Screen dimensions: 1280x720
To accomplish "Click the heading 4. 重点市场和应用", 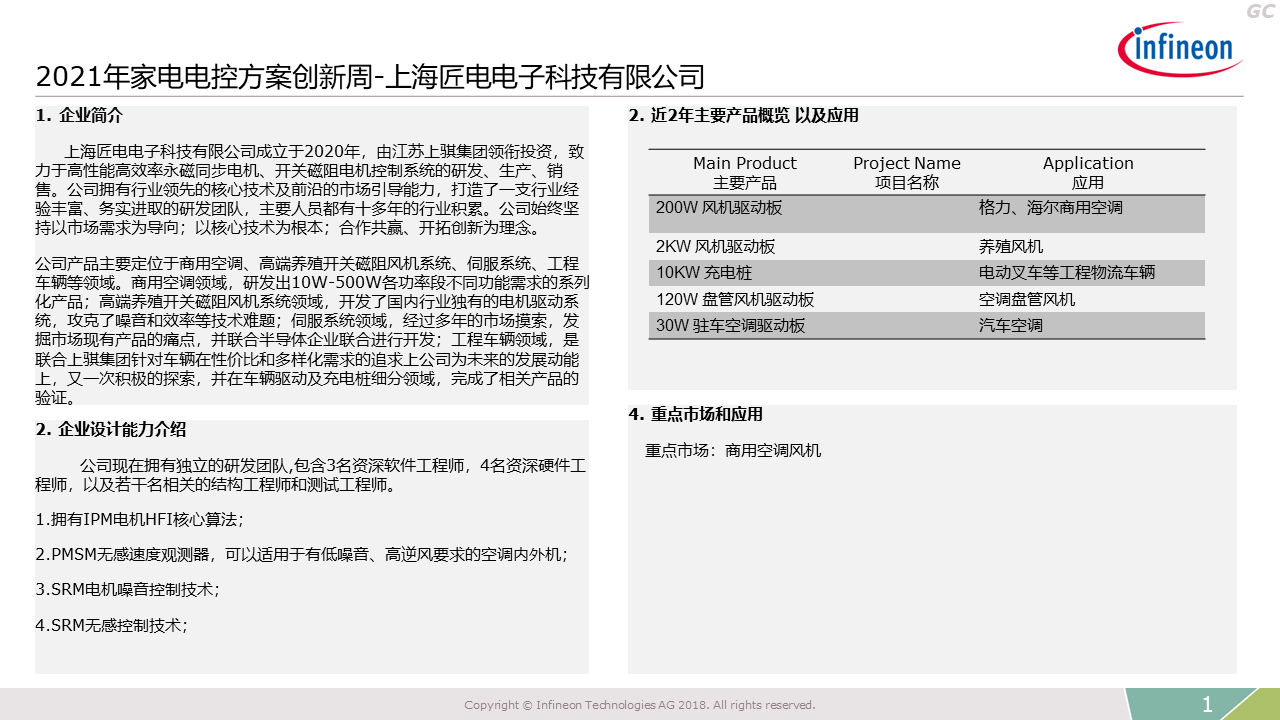I will coord(695,414).
